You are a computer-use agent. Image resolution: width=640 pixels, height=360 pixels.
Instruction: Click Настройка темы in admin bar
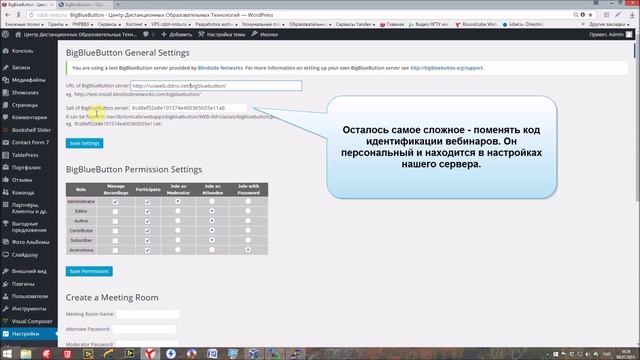click(x=222, y=35)
